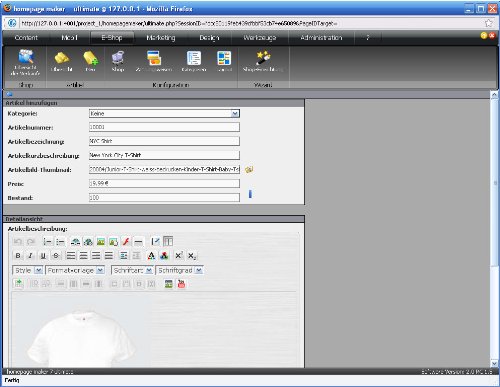Click the small blue back arrow above form
This screenshot has width=500, height=387.
tap(9, 94)
